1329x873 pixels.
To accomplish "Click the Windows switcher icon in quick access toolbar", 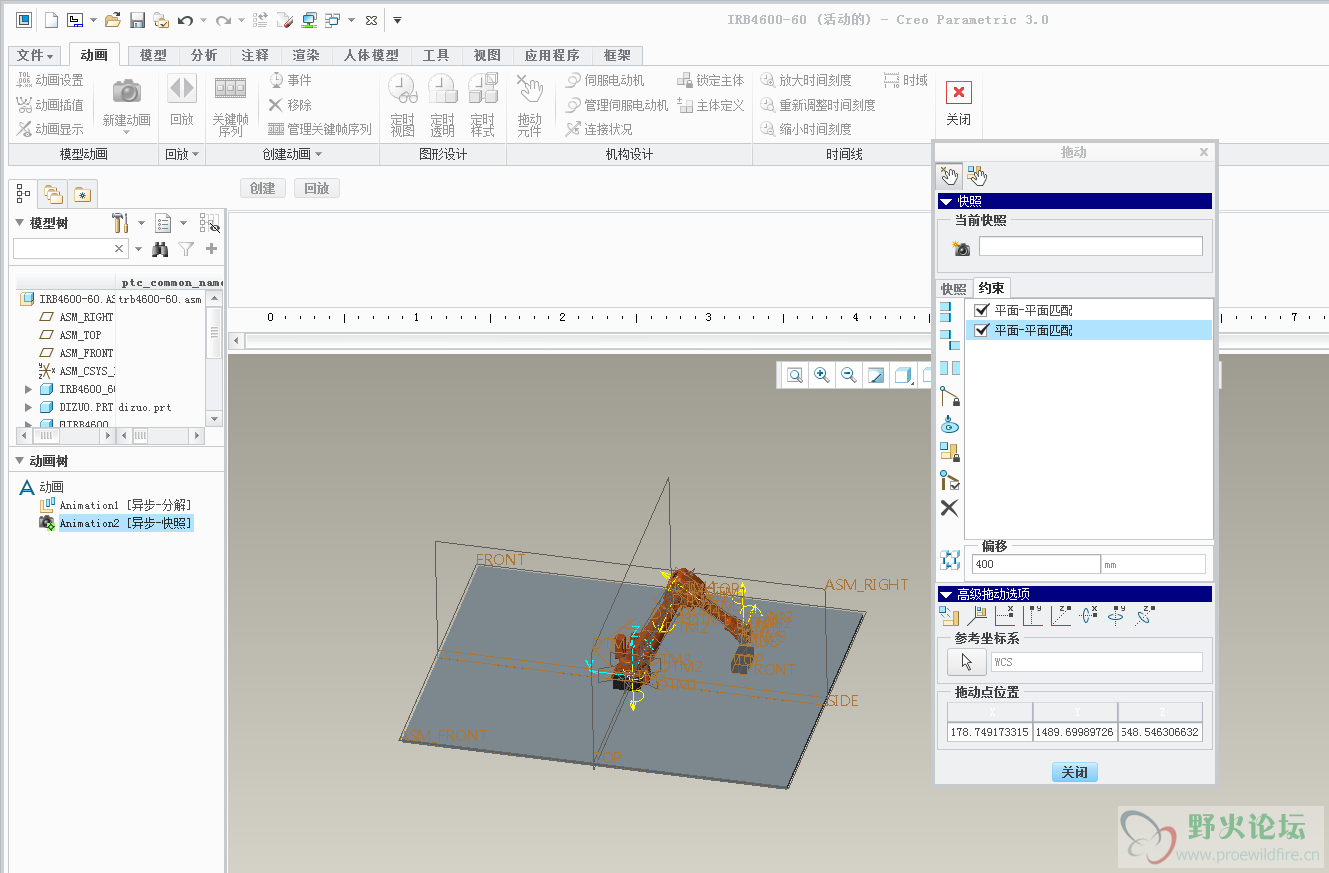I will (x=332, y=19).
